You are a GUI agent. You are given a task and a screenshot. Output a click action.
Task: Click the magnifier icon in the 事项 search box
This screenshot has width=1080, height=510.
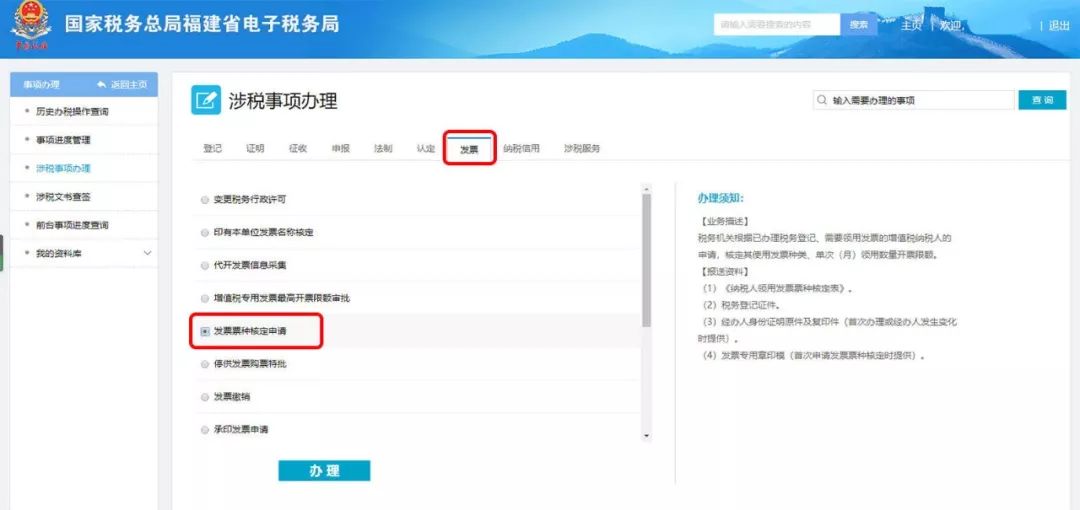[822, 101]
